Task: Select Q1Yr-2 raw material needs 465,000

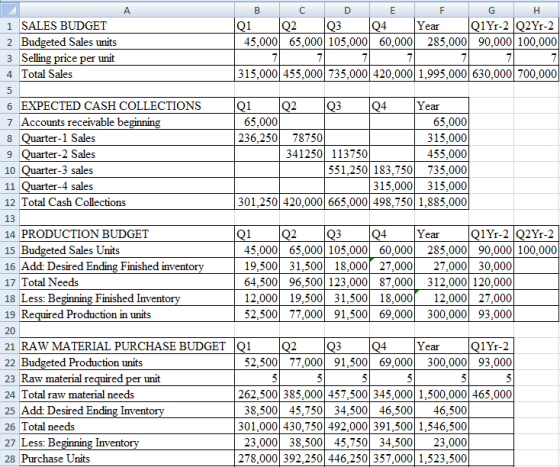Action: tap(491, 394)
